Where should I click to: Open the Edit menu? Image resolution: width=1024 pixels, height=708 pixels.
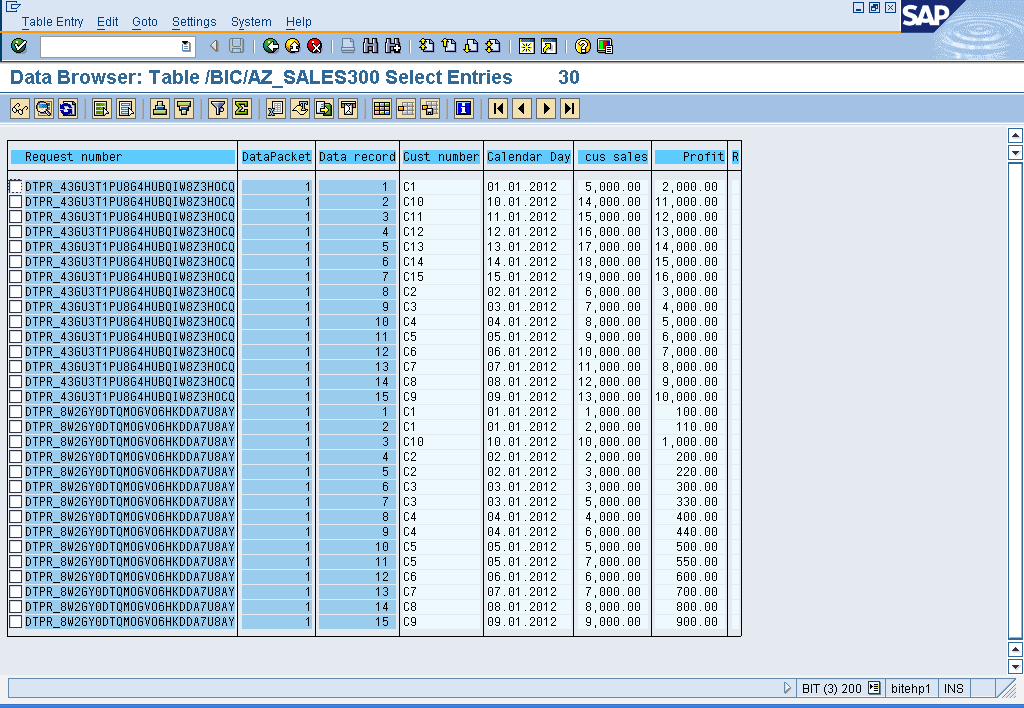coord(107,22)
